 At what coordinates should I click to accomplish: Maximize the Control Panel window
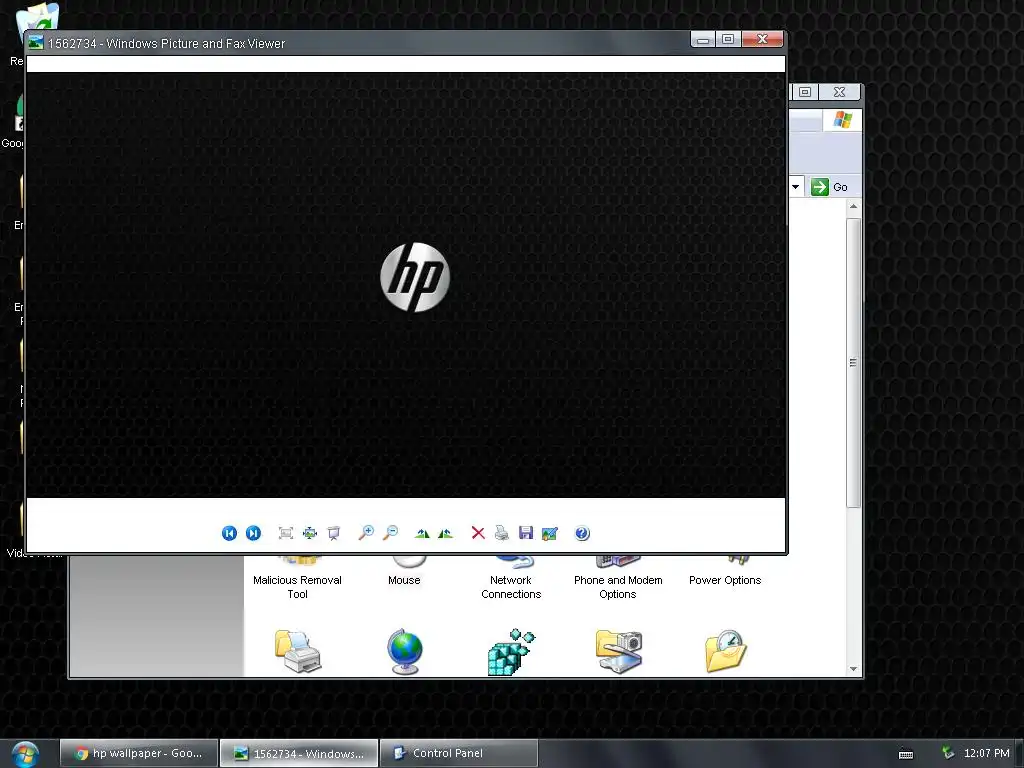pos(805,92)
